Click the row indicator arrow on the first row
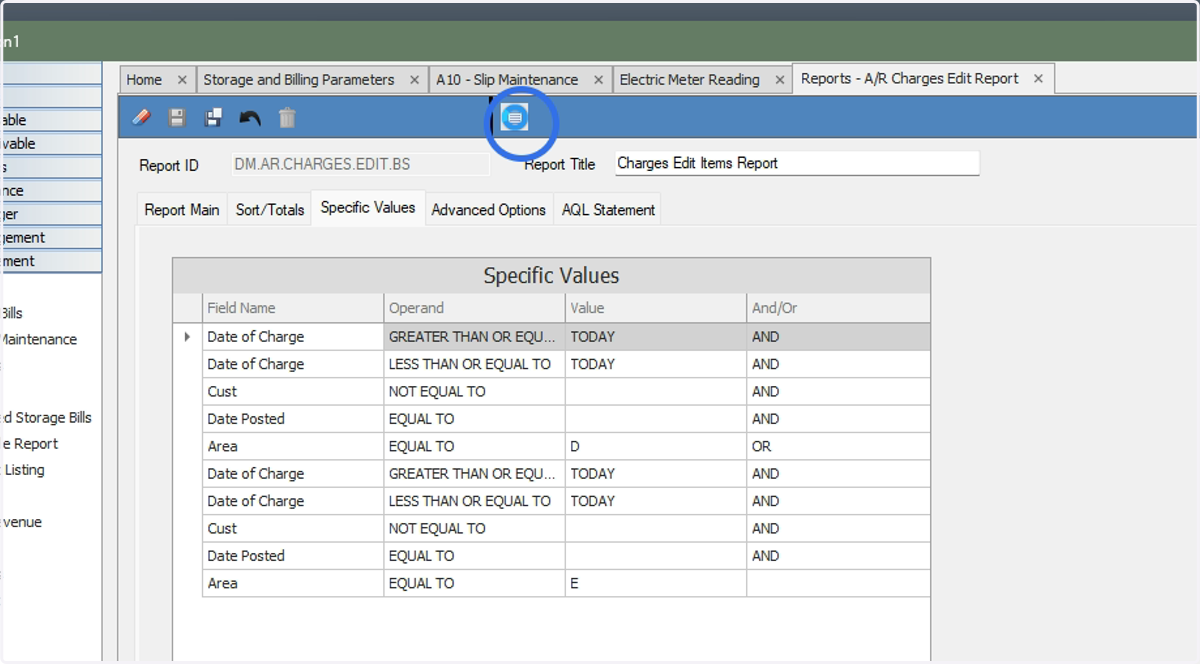Viewport: 1200px width, 664px height. tap(187, 337)
